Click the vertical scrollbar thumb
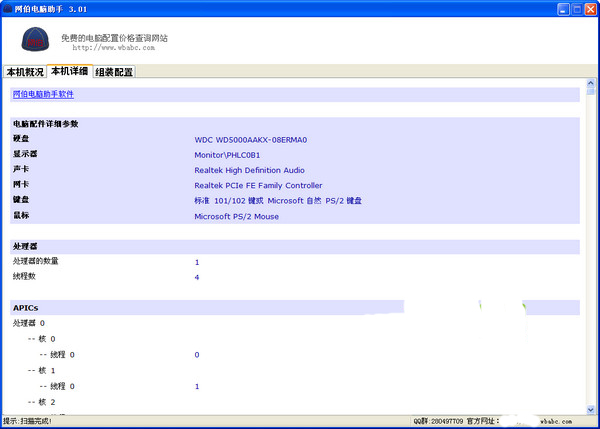 point(590,91)
